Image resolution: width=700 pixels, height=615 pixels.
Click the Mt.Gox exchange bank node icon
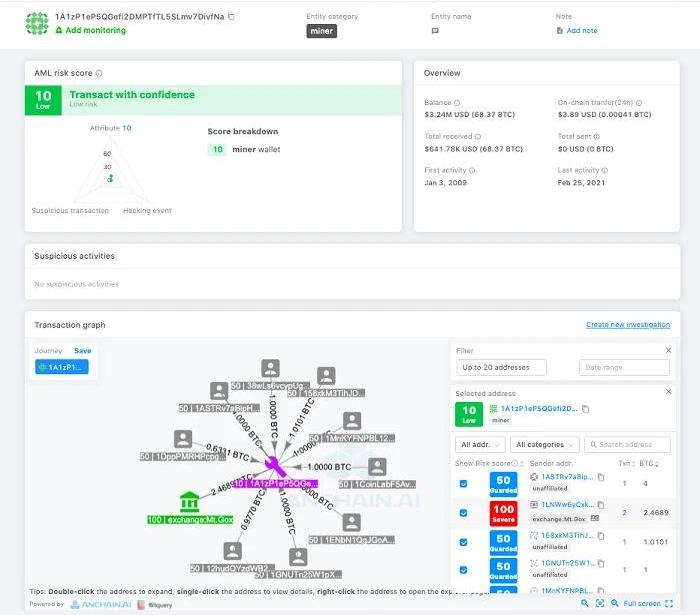189,501
